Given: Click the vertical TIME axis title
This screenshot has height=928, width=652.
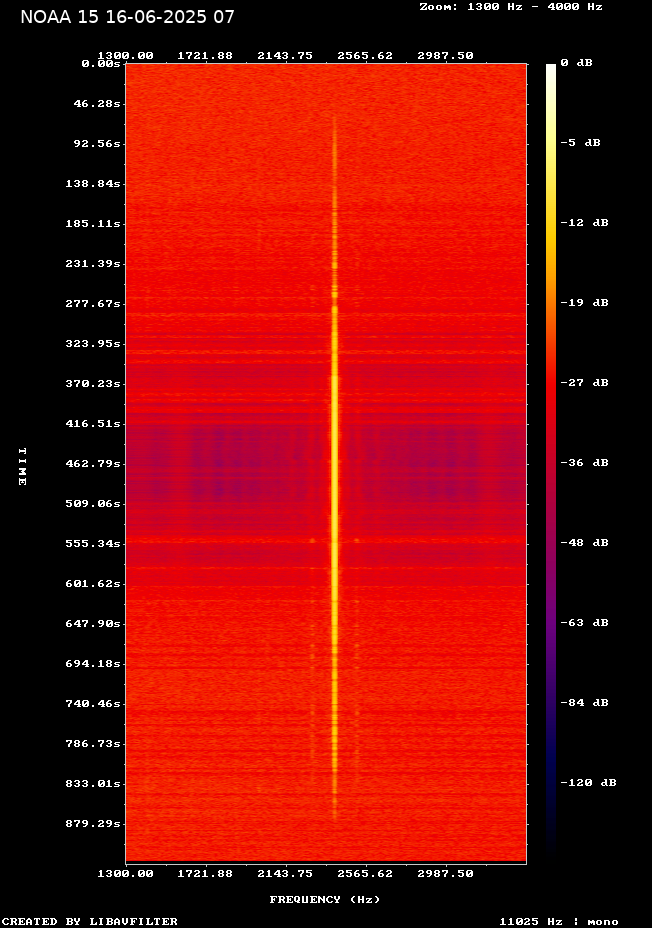Looking at the screenshot, I should coord(21,466).
